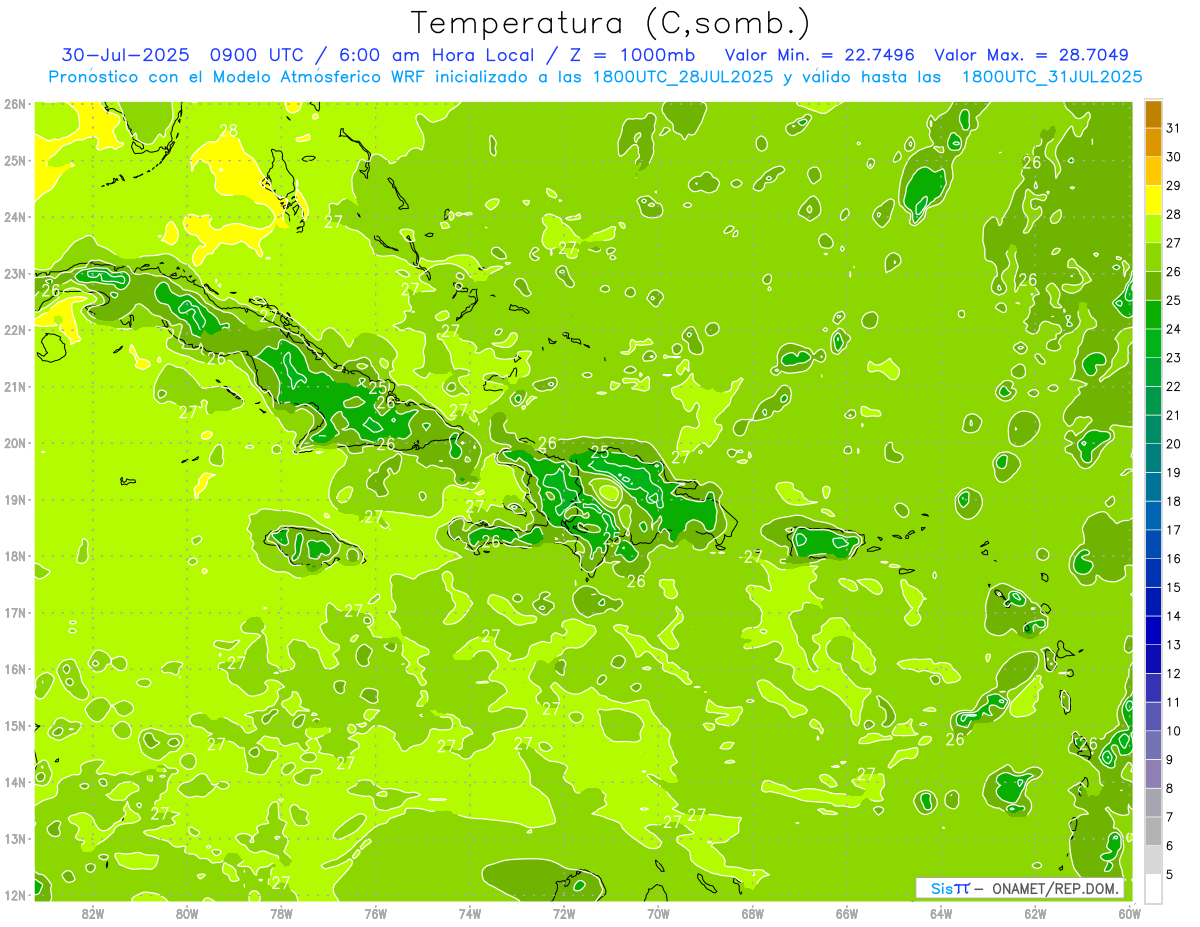Click the '62W' longitude axis label
1200x927 pixels.
(1035, 913)
